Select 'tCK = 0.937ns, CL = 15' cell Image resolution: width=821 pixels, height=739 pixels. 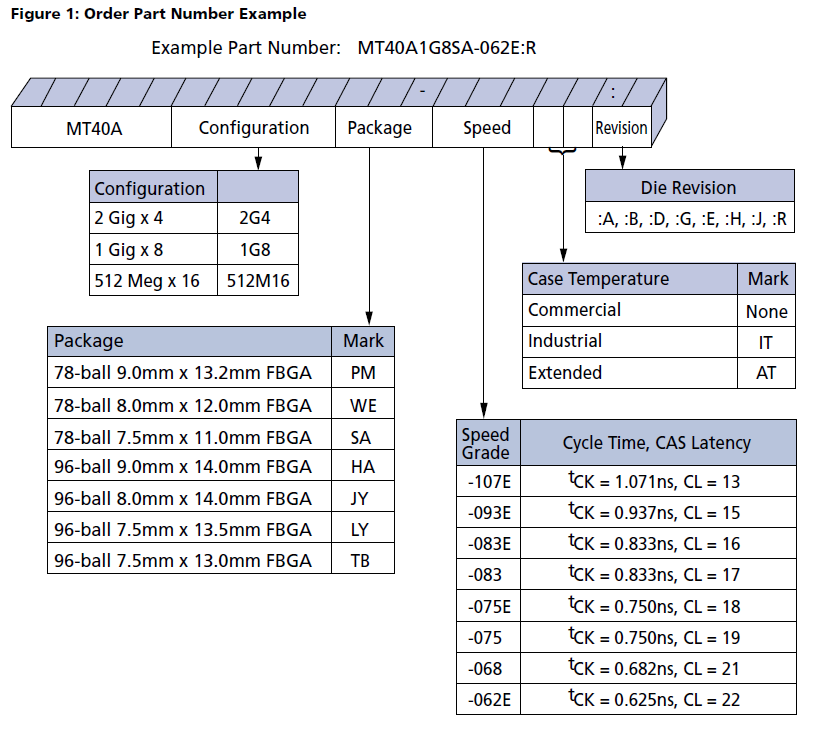(658, 512)
